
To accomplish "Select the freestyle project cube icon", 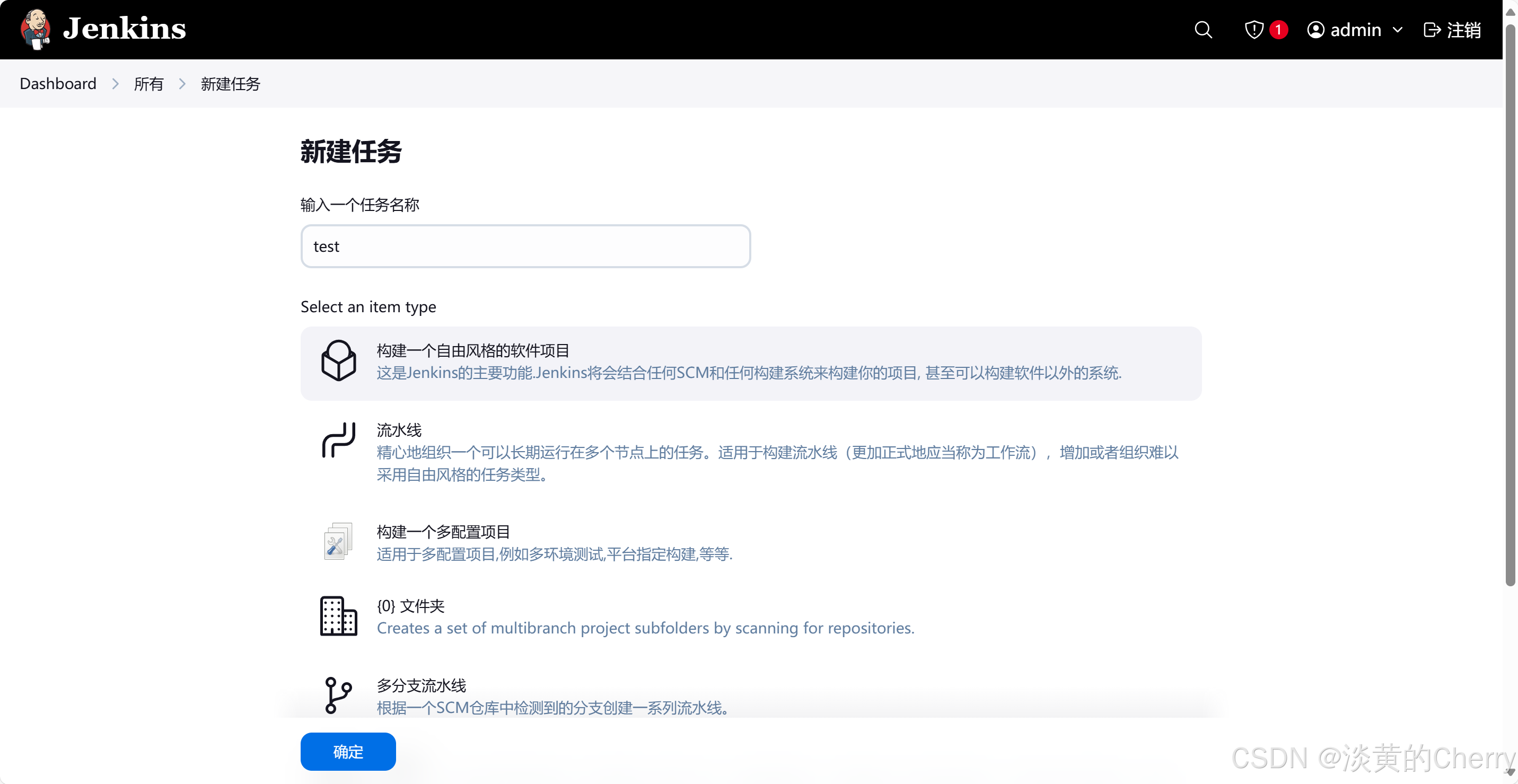I will tap(338, 360).
